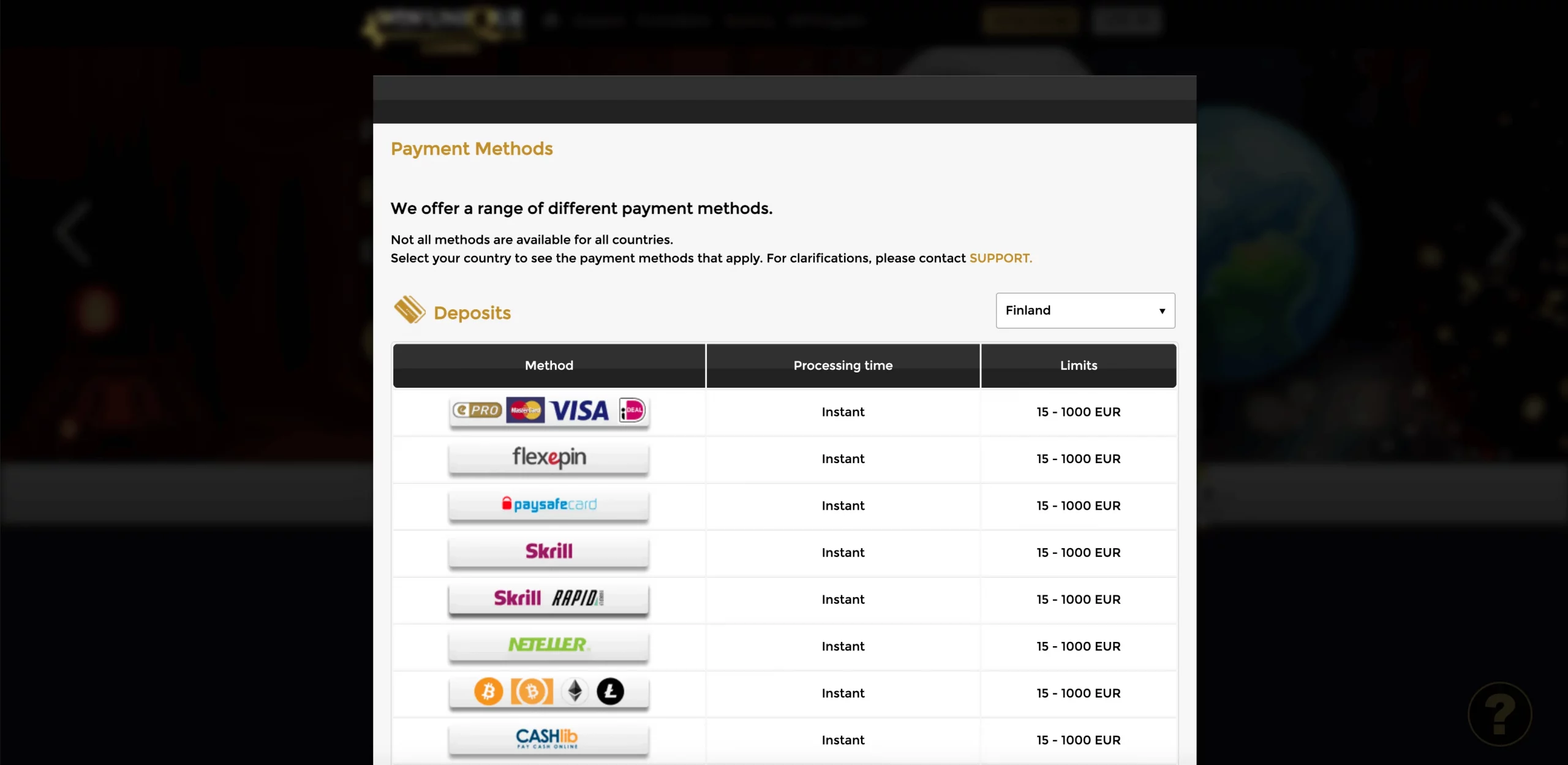Choose the VISA deposit logo
Image resolution: width=1568 pixels, height=765 pixels.
(579, 410)
